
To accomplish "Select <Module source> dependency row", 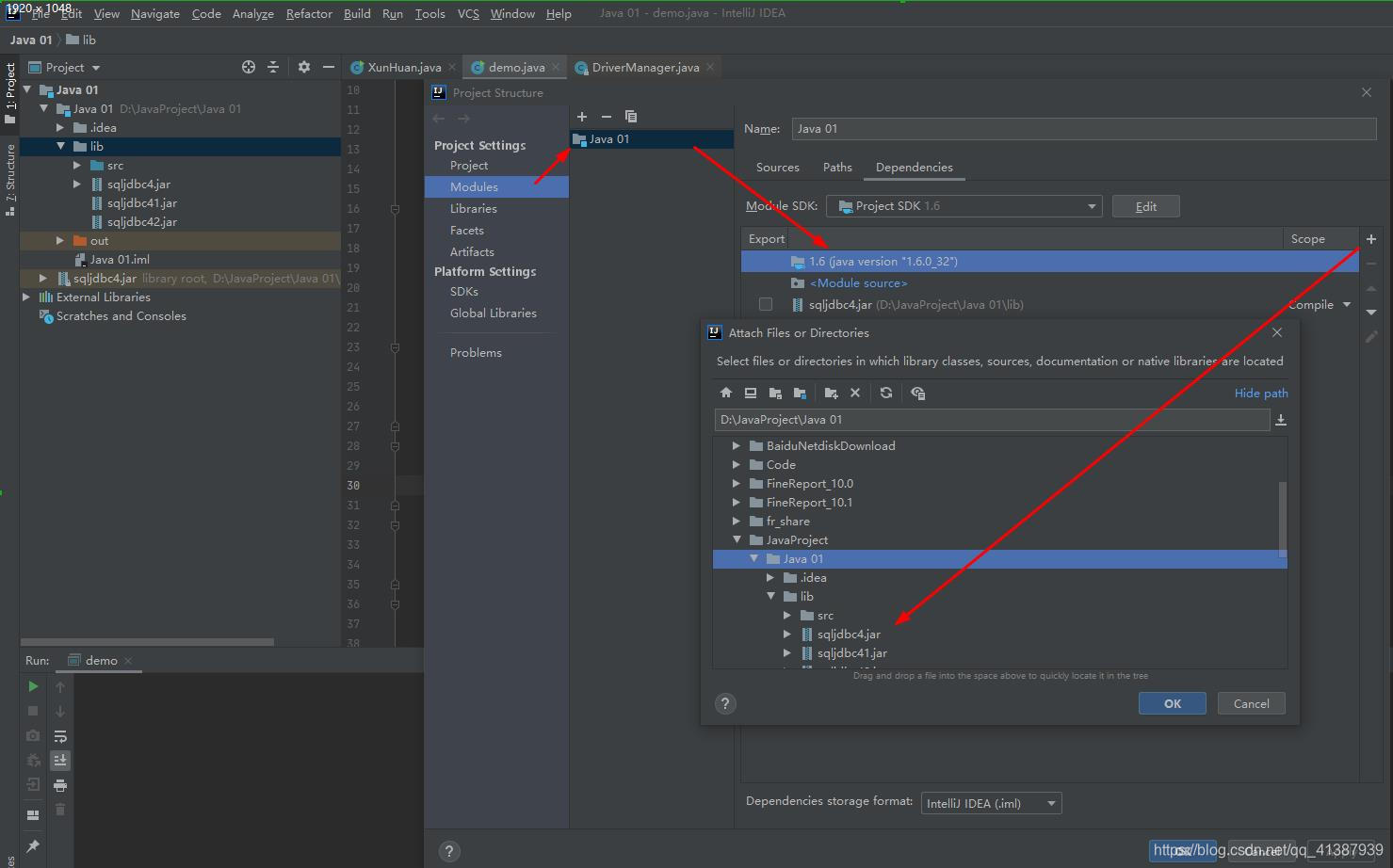I will [1049, 282].
